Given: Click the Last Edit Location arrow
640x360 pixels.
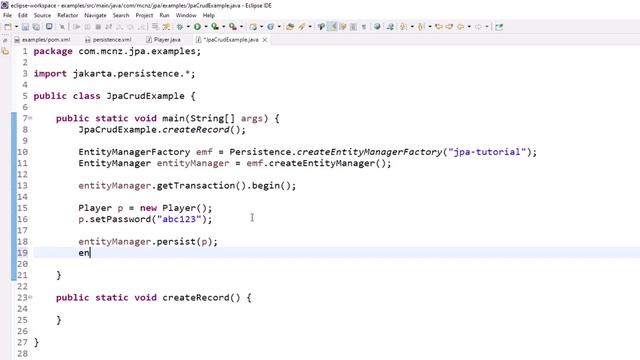Looking at the screenshot, I should coord(439,27).
